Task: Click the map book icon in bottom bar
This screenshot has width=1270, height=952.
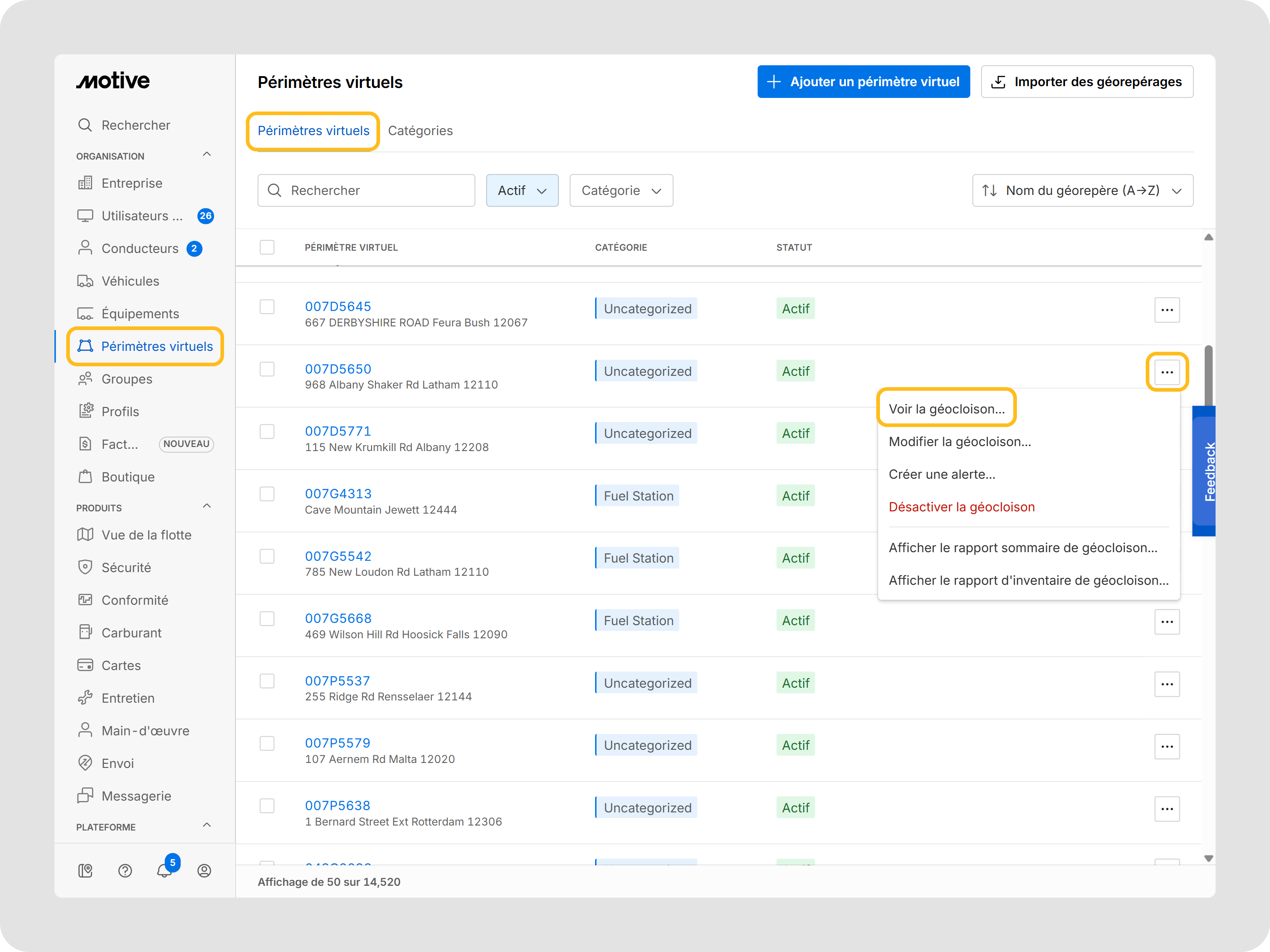Action: click(x=85, y=870)
